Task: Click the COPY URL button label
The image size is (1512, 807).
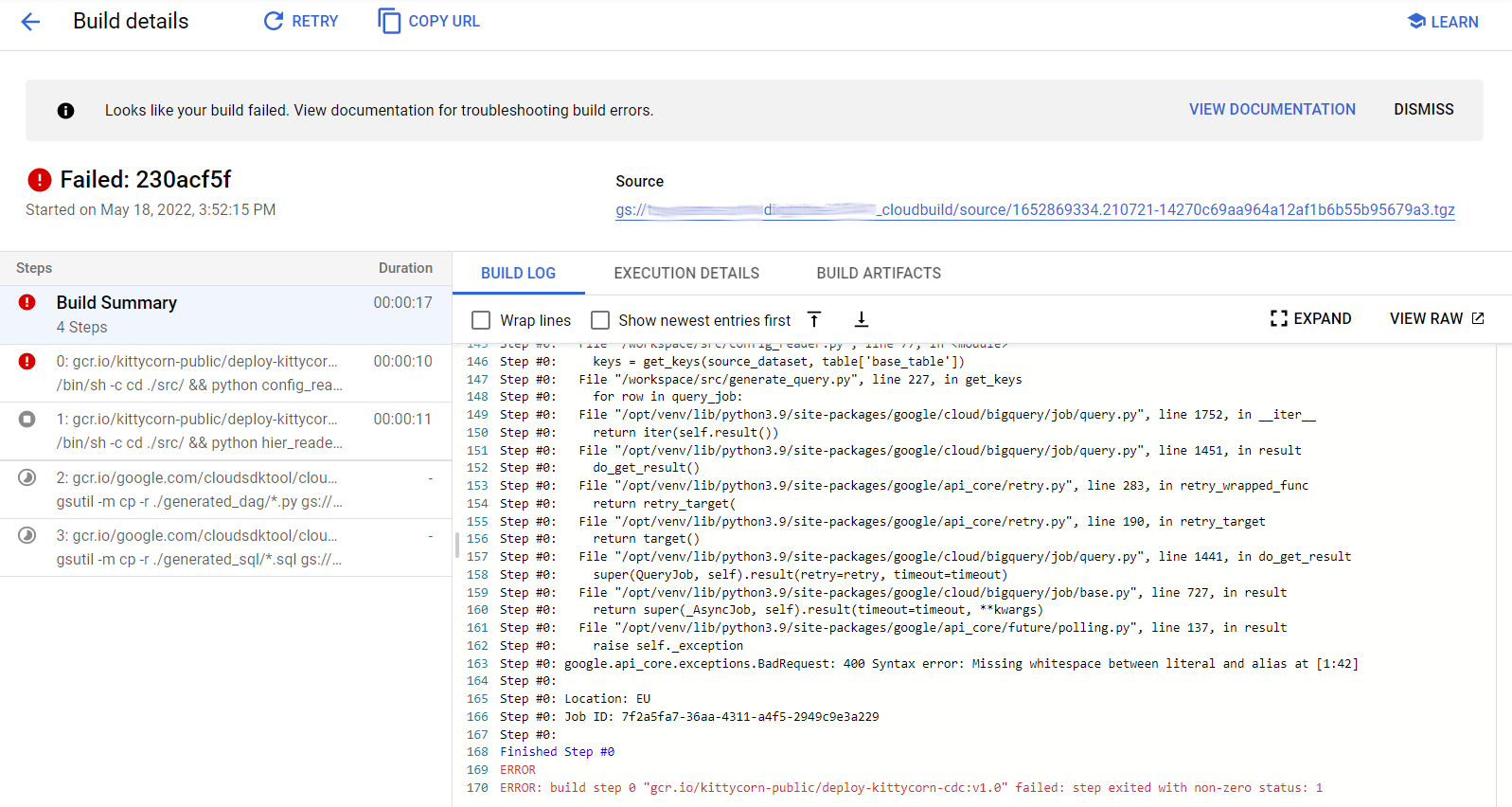Action: (x=444, y=21)
